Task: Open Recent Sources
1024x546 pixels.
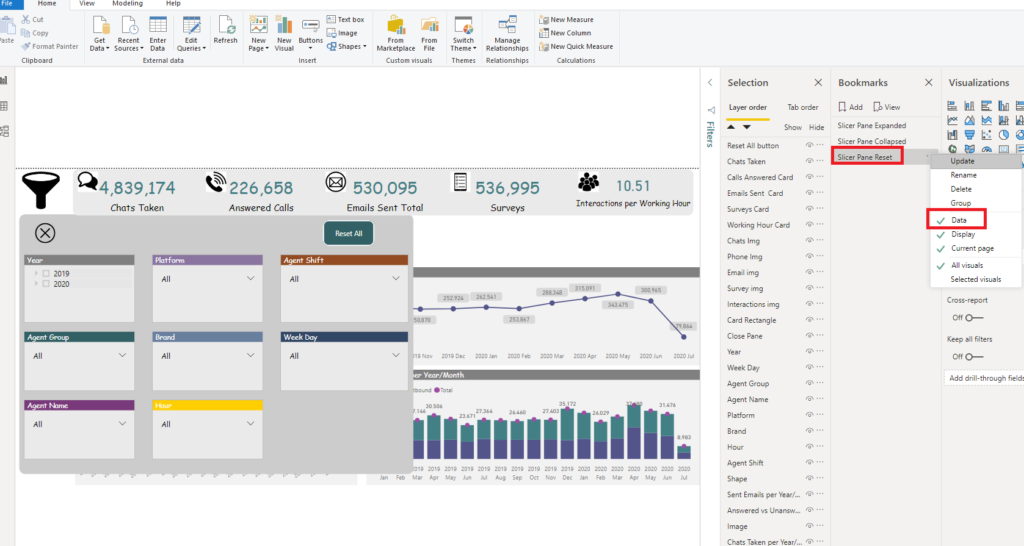Action: [129, 34]
